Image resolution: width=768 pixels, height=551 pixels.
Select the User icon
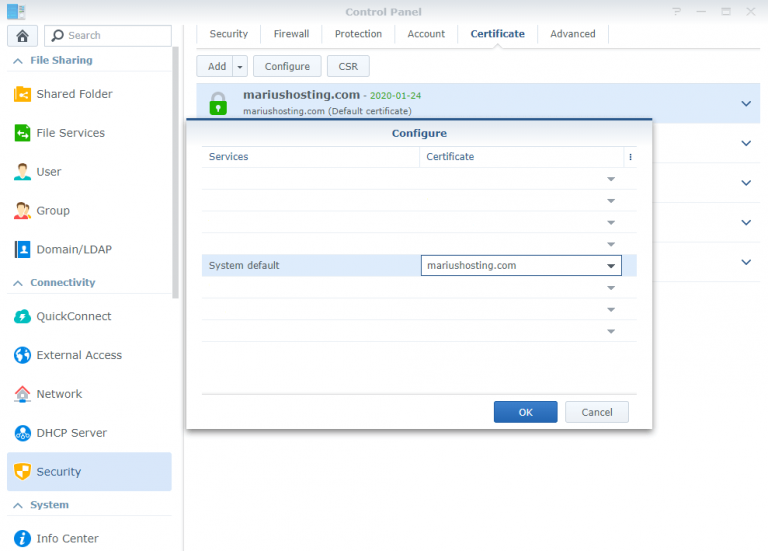coord(22,172)
